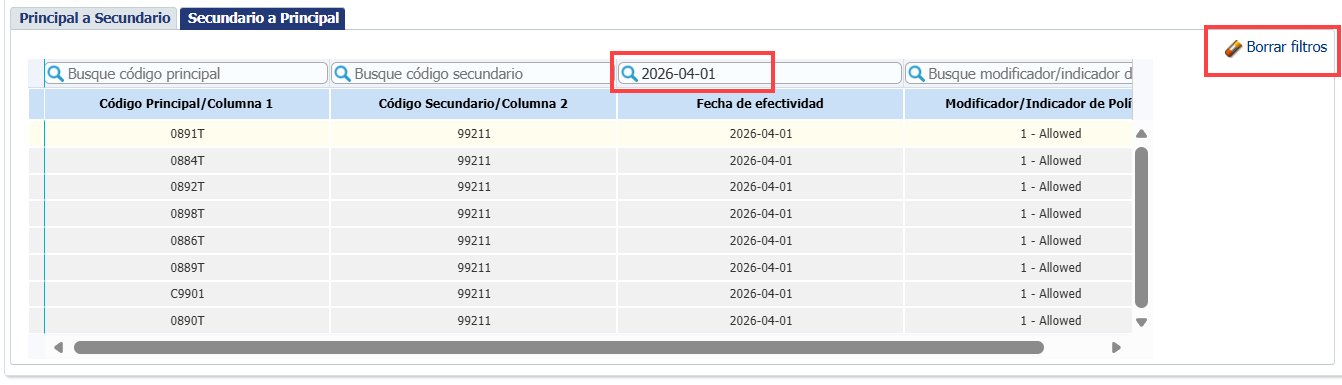This screenshot has height=385, width=1342.
Task: Click magnifier icon in modificador filter
Action: [917, 73]
